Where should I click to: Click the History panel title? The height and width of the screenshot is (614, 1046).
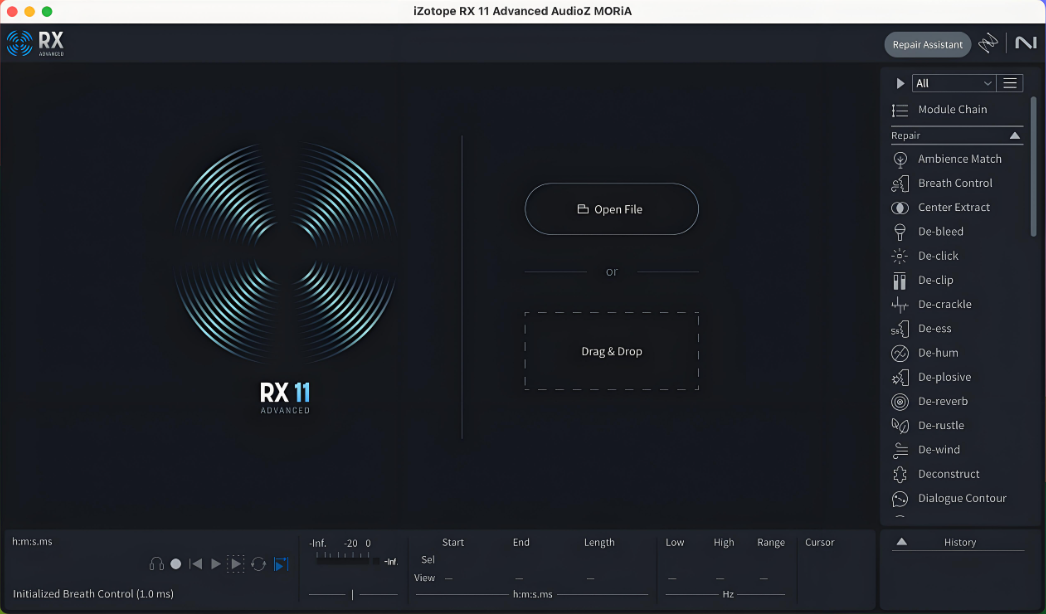pyautogui.click(x=960, y=543)
